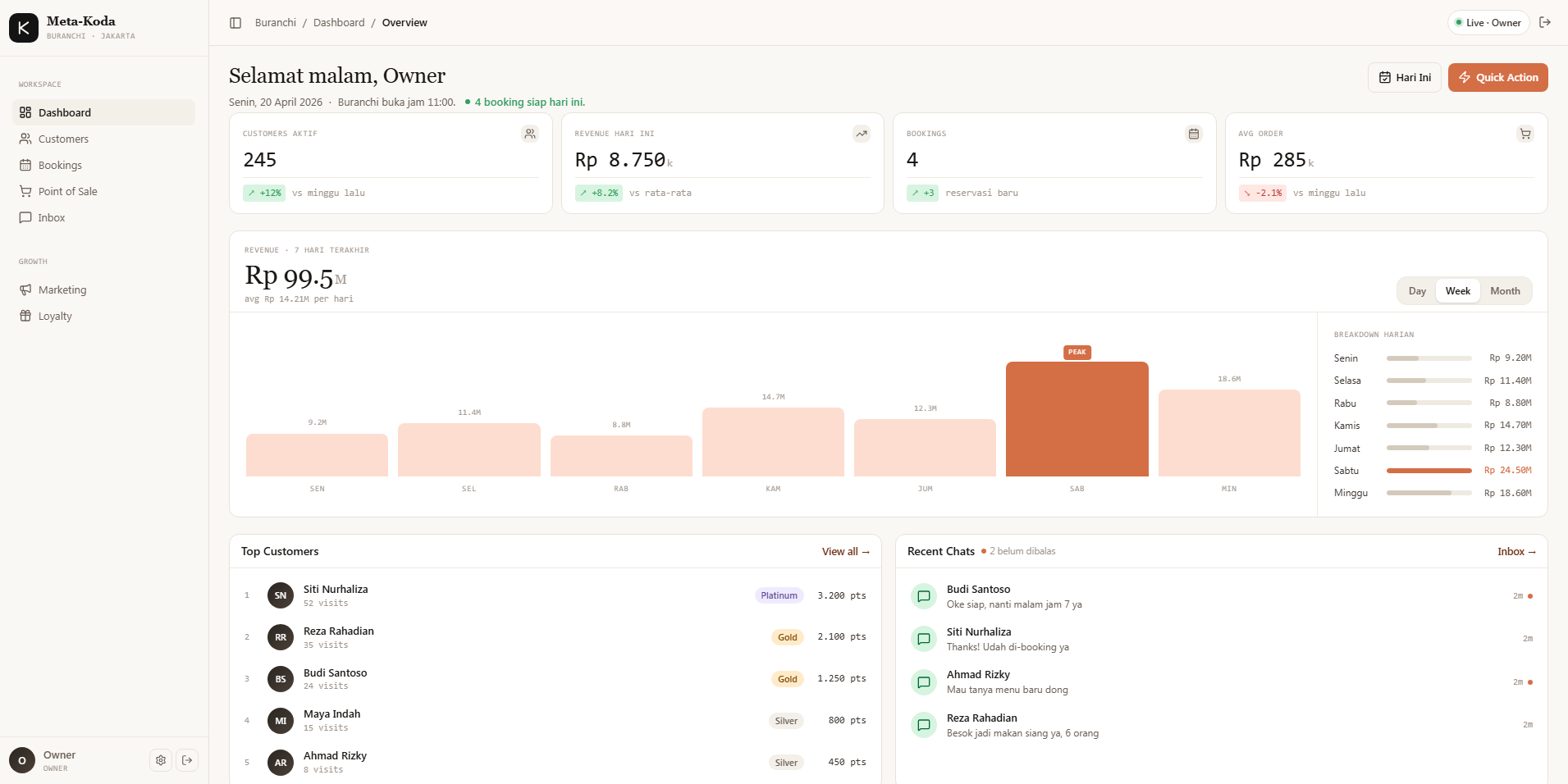Screen dimensions: 1568x784
Task: Click the SEN 9.2M chart bar
Action: pyautogui.click(x=317, y=455)
